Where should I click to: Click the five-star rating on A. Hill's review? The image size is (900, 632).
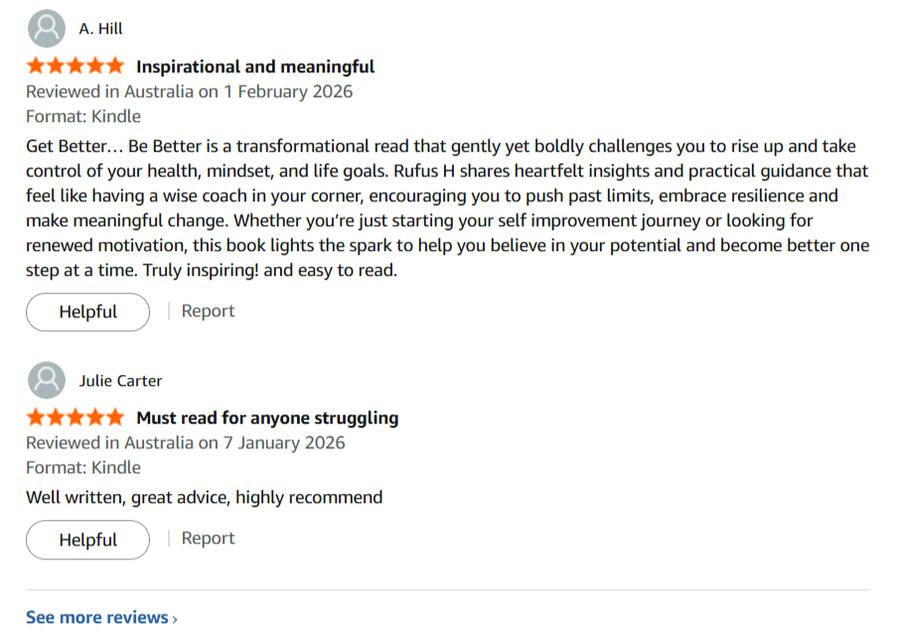point(75,67)
